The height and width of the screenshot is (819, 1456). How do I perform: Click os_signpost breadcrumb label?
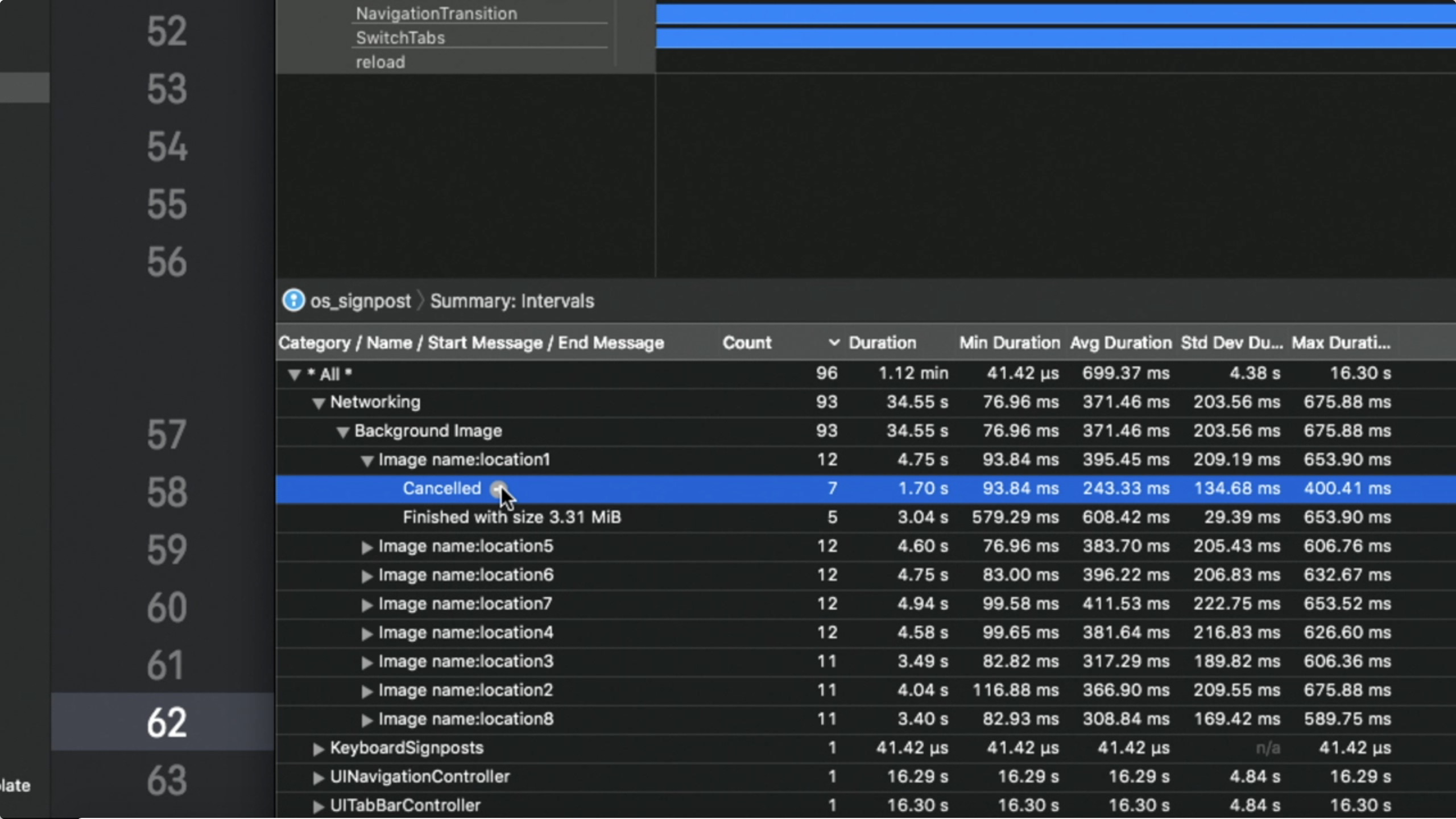click(x=360, y=301)
